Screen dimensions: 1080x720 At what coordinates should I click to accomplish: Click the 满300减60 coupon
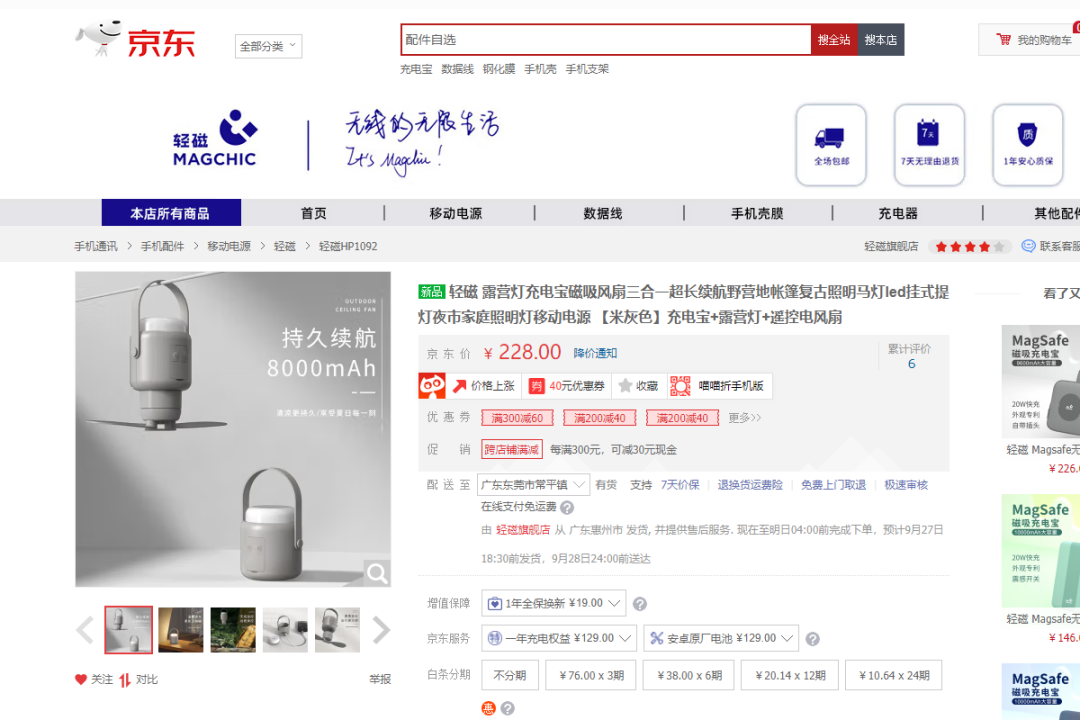click(x=517, y=418)
